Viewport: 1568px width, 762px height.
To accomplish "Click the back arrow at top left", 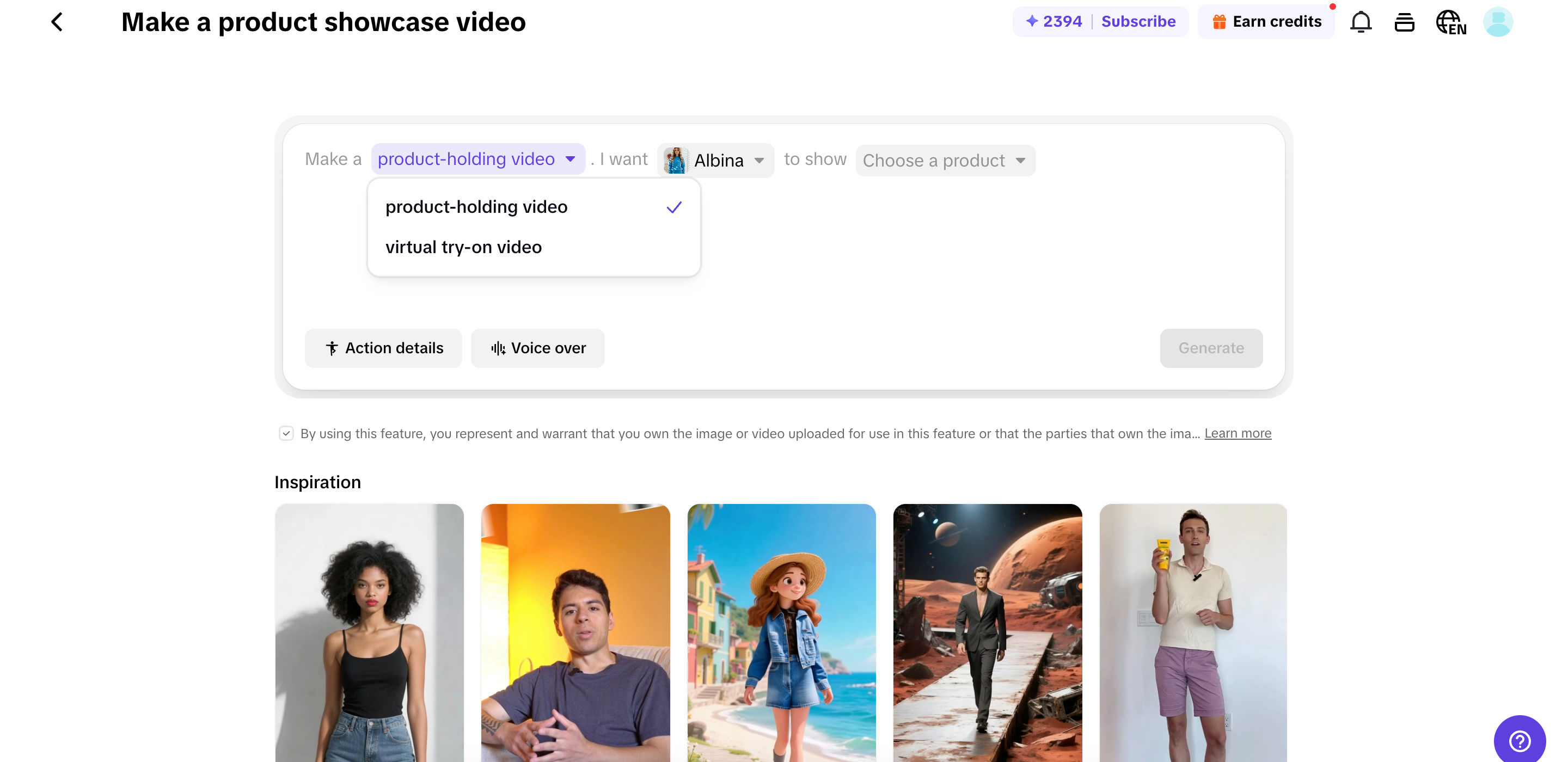I will click(57, 21).
